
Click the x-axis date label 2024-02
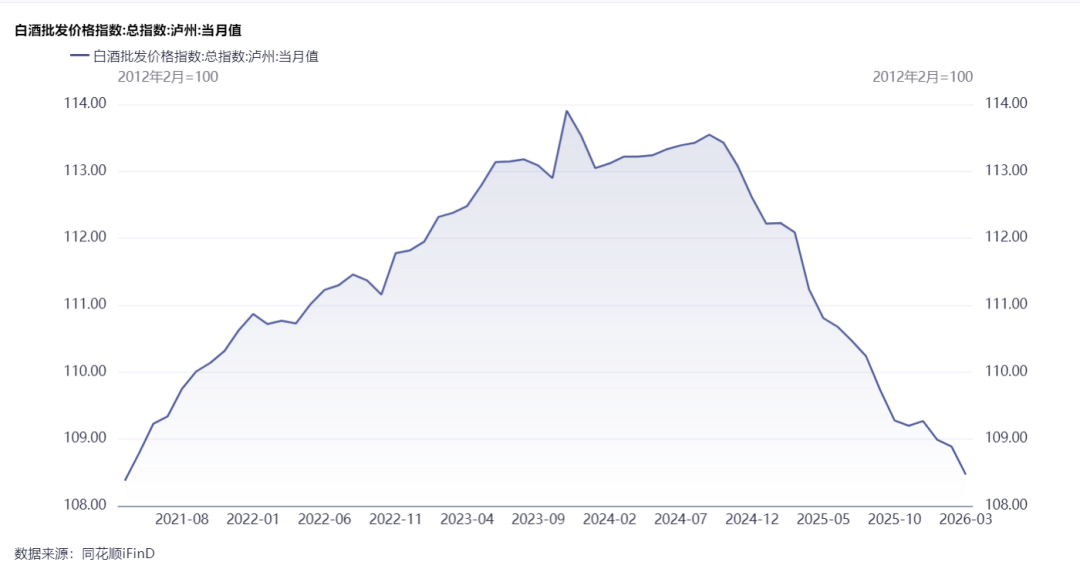(610, 519)
